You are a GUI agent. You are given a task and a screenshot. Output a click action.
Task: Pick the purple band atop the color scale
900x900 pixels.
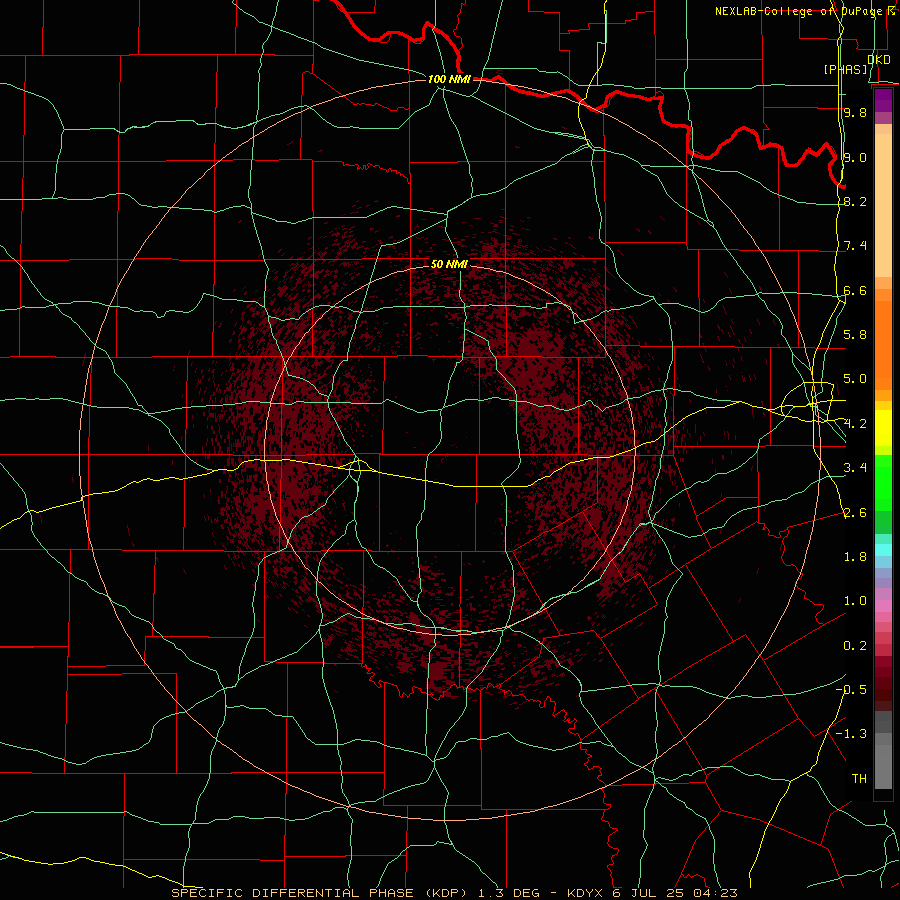coord(883,101)
